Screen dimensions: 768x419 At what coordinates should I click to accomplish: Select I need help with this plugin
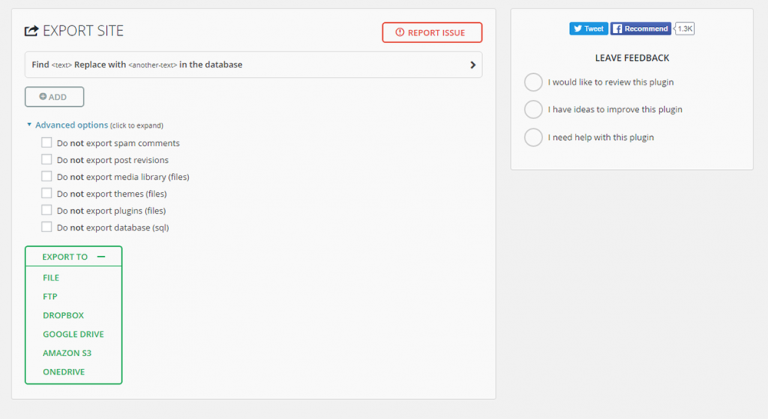click(x=534, y=137)
